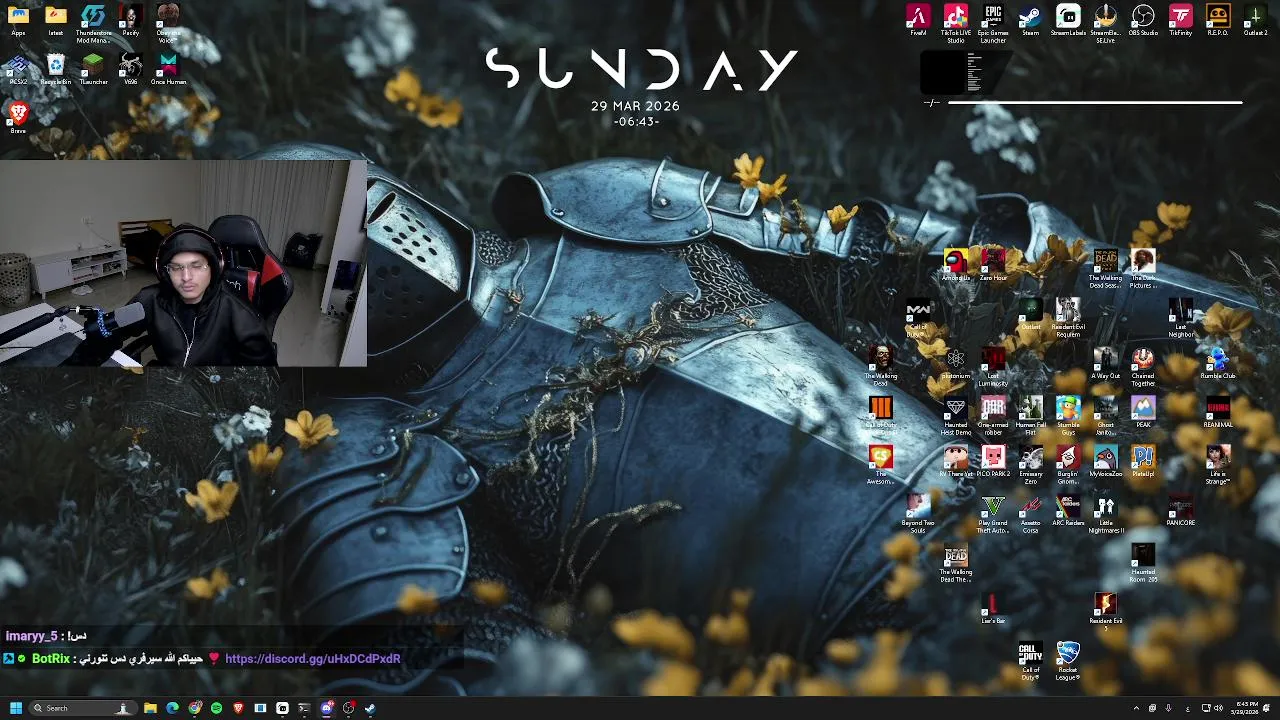Open the Zero Hour game shortcut
1280x720 pixels.
coord(993,265)
